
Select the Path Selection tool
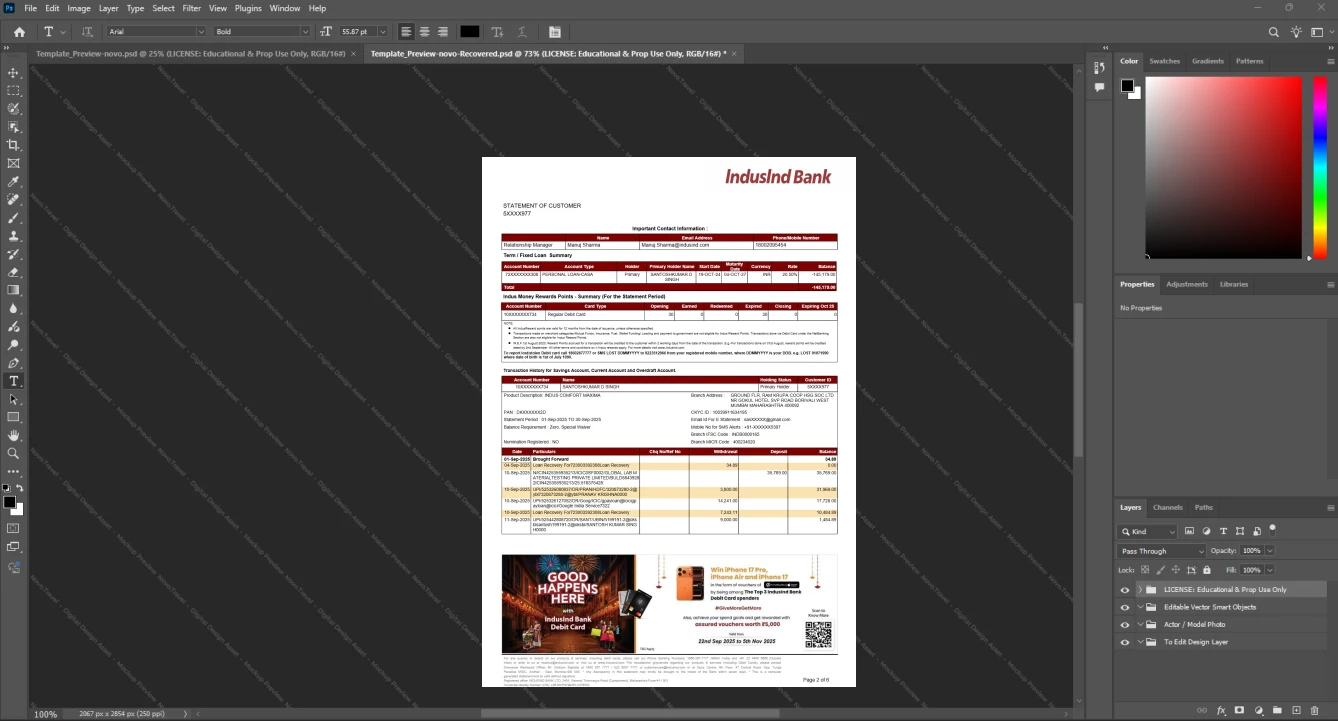pos(14,399)
